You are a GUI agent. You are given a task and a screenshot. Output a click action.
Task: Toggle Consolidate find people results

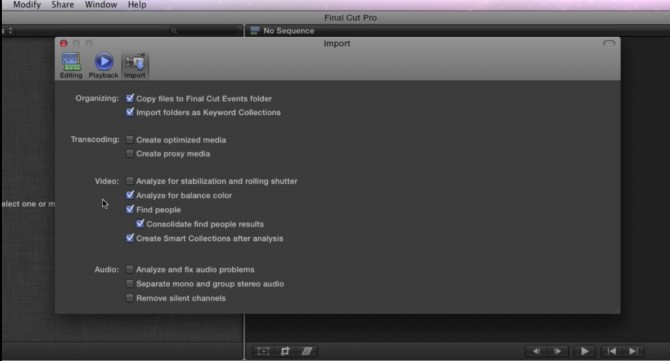coord(140,223)
